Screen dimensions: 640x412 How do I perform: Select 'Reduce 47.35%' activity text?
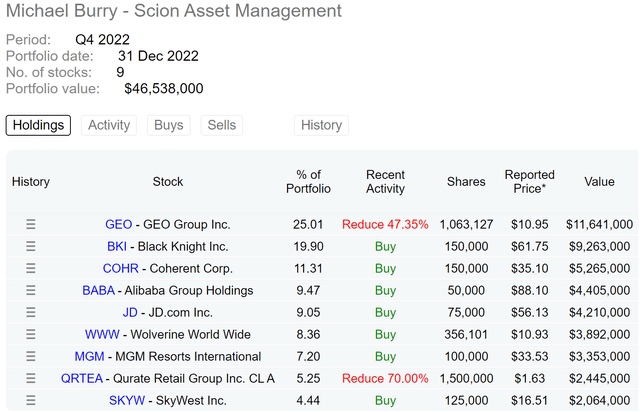(385, 224)
